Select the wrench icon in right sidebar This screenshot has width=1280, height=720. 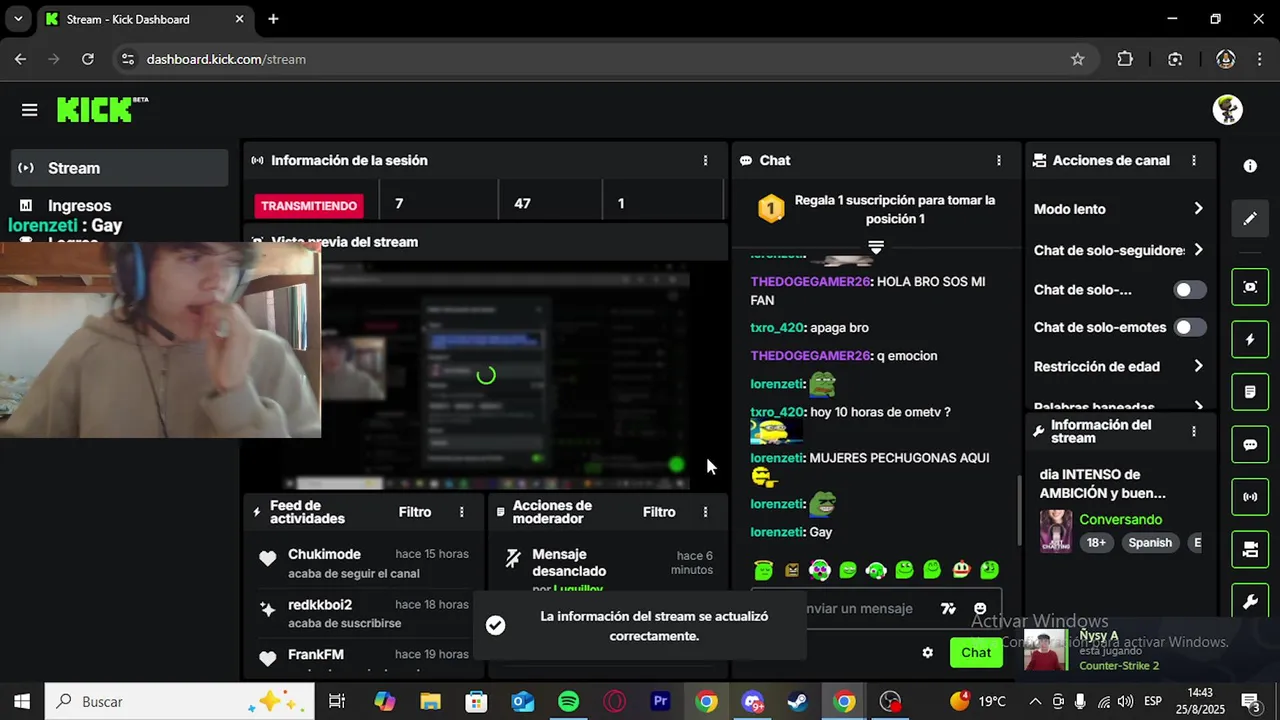click(x=1250, y=602)
